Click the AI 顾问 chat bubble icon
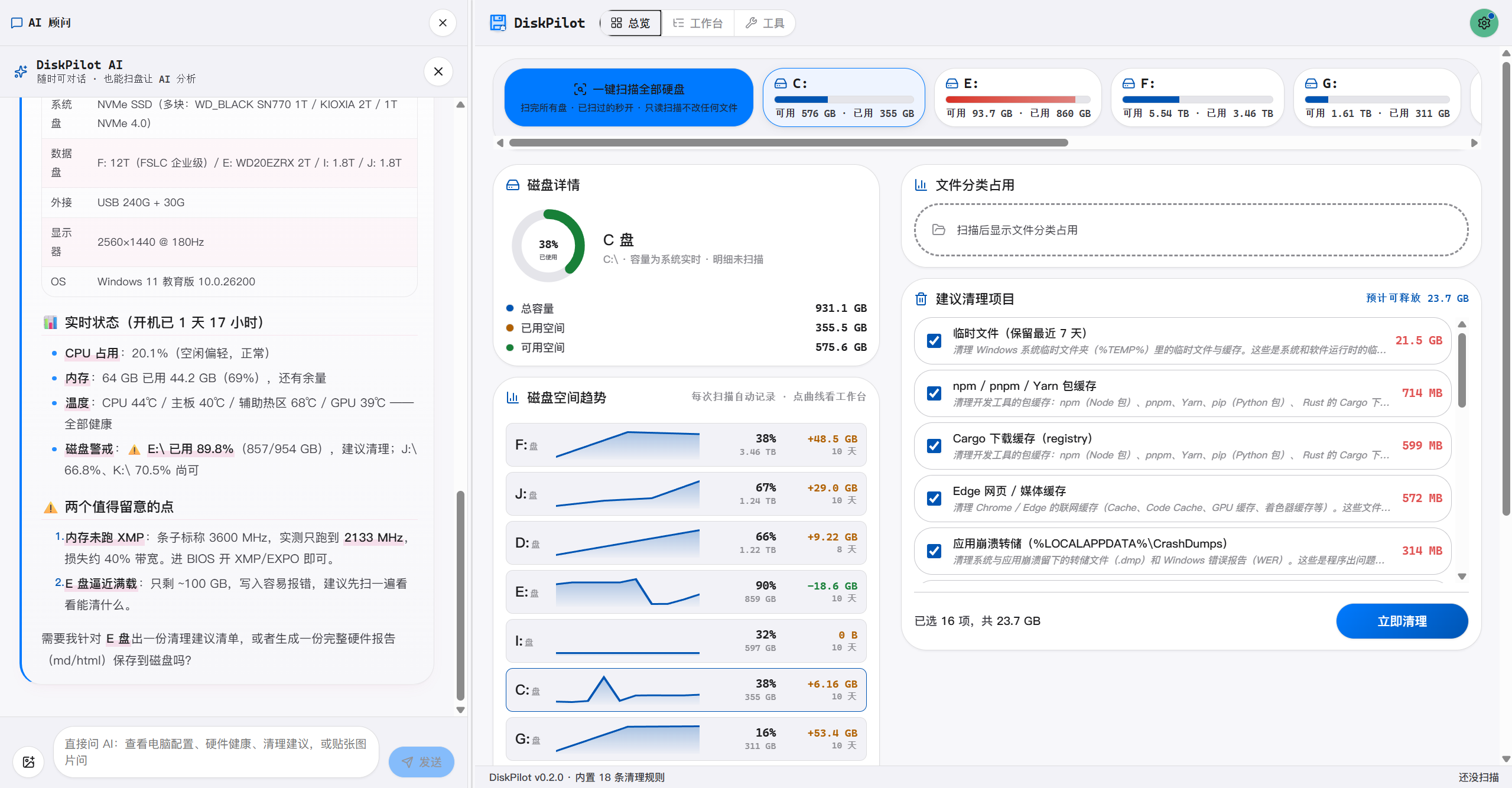 pos(17,22)
